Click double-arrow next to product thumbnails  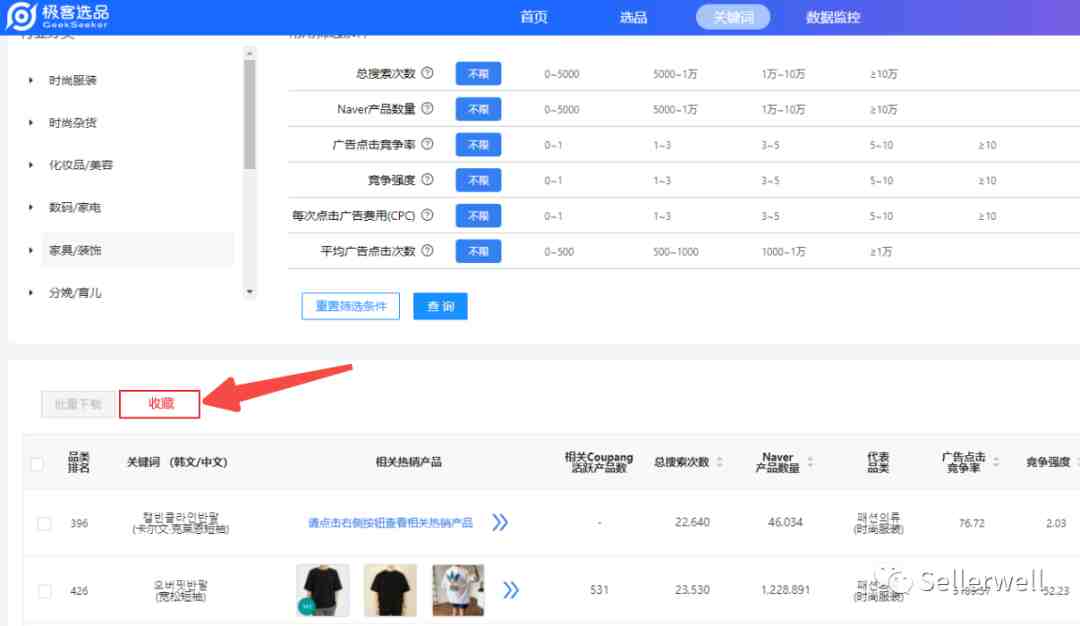510,590
